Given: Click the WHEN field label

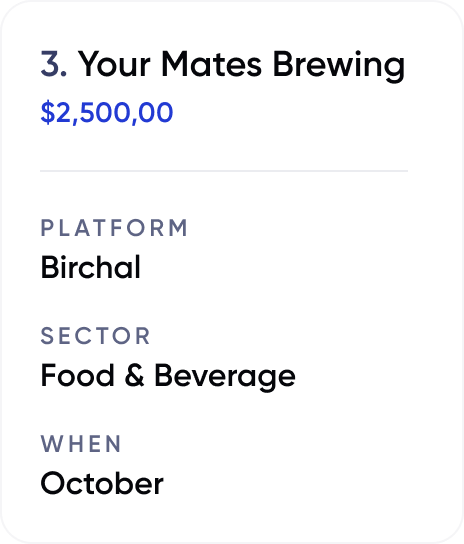Looking at the screenshot, I should click(x=81, y=444).
